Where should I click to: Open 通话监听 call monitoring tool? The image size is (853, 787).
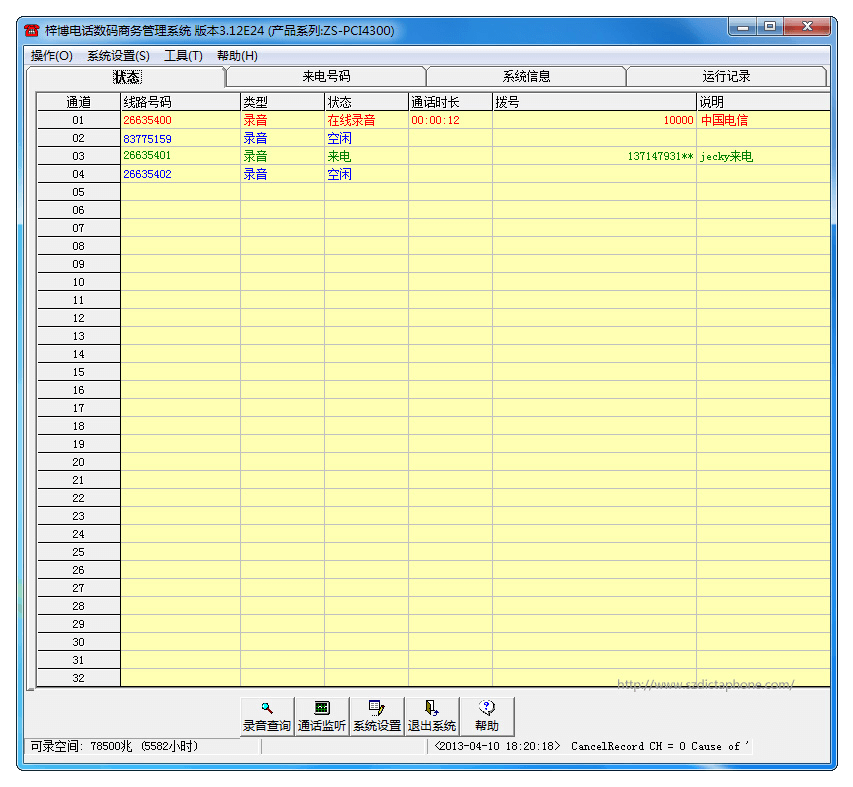(x=322, y=716)
